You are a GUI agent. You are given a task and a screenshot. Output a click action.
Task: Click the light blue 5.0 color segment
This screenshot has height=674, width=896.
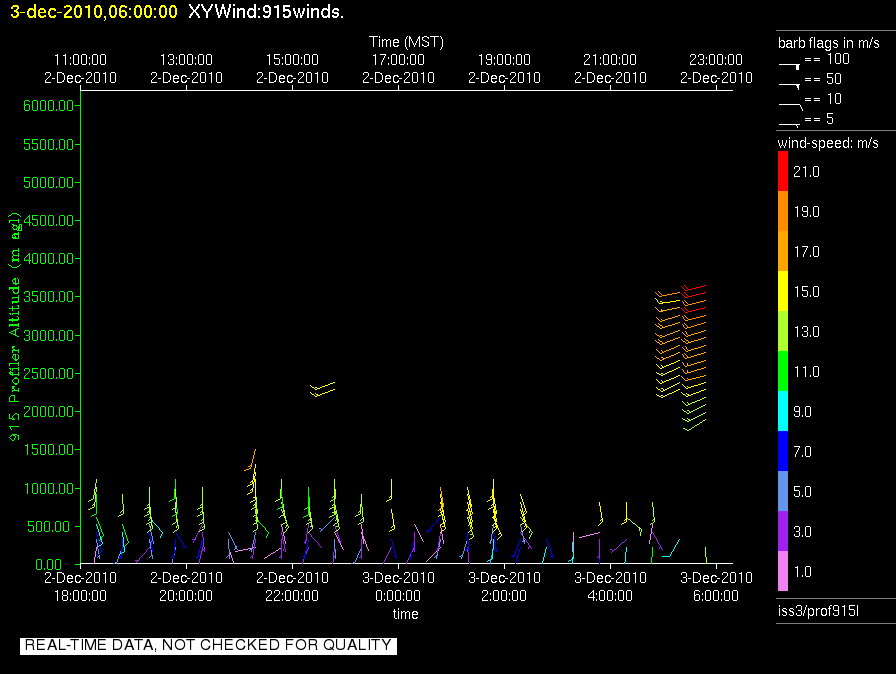[783, 491]
